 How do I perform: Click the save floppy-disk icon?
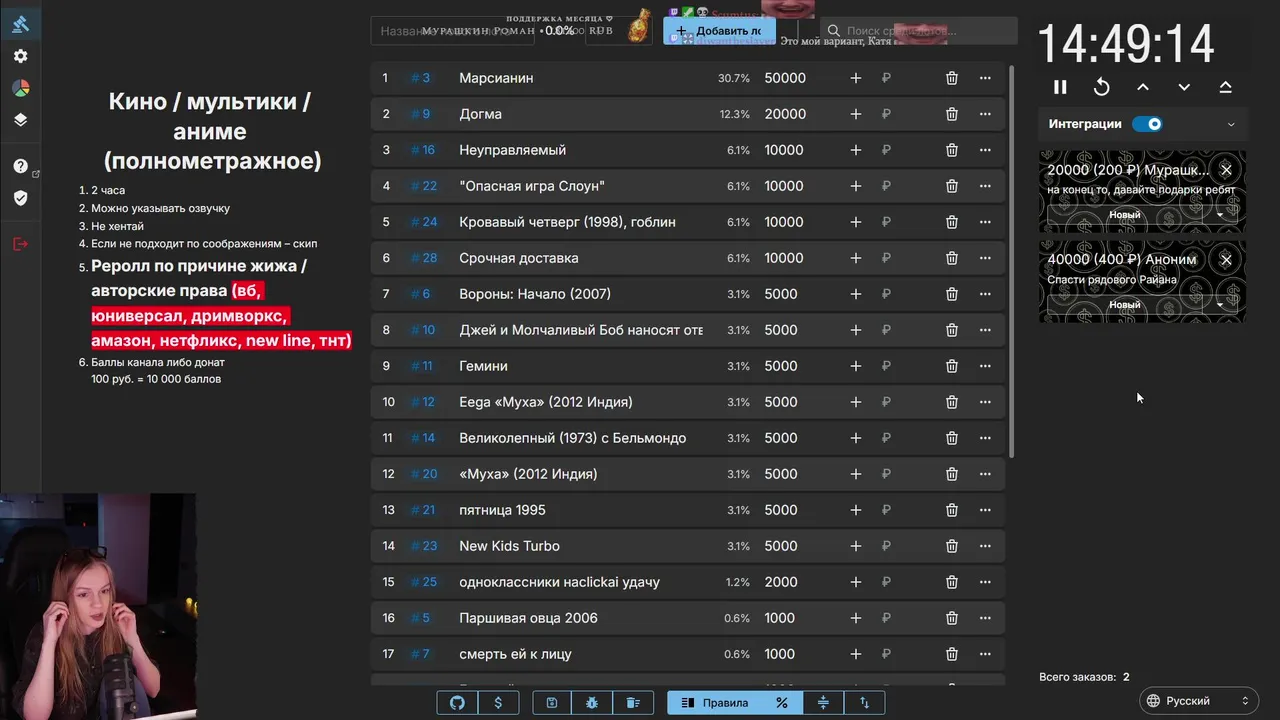(552, 703)
